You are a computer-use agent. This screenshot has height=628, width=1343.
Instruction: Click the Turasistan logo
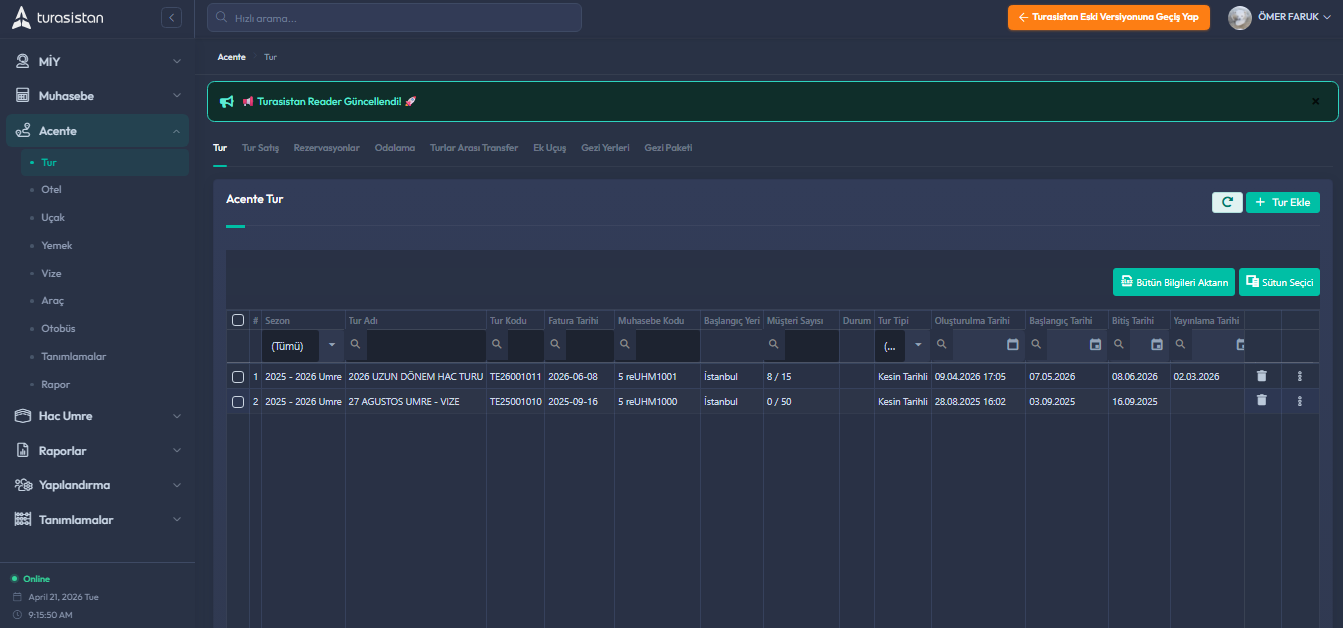point(57,18)
